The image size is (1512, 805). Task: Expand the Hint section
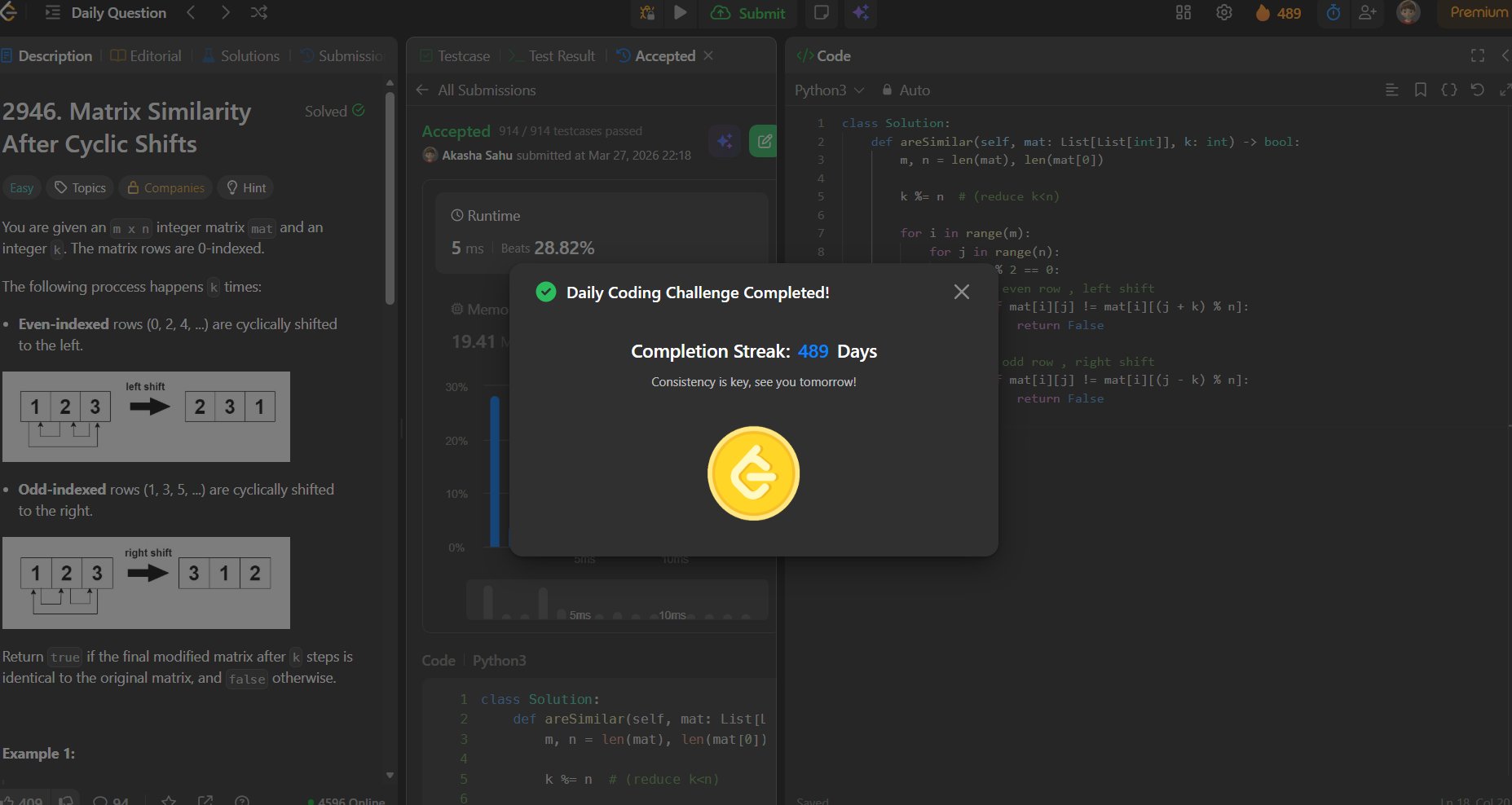(246, 188)
